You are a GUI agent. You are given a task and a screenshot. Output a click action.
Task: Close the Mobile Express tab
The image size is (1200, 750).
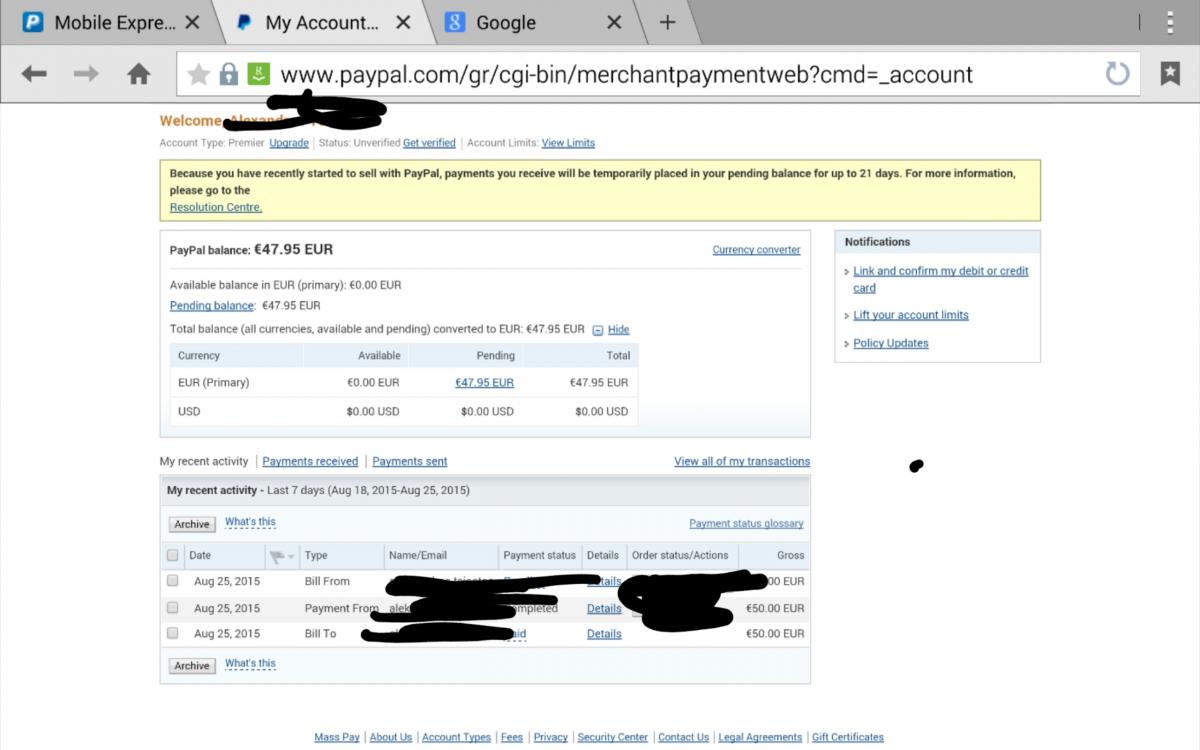coord(192,22)
